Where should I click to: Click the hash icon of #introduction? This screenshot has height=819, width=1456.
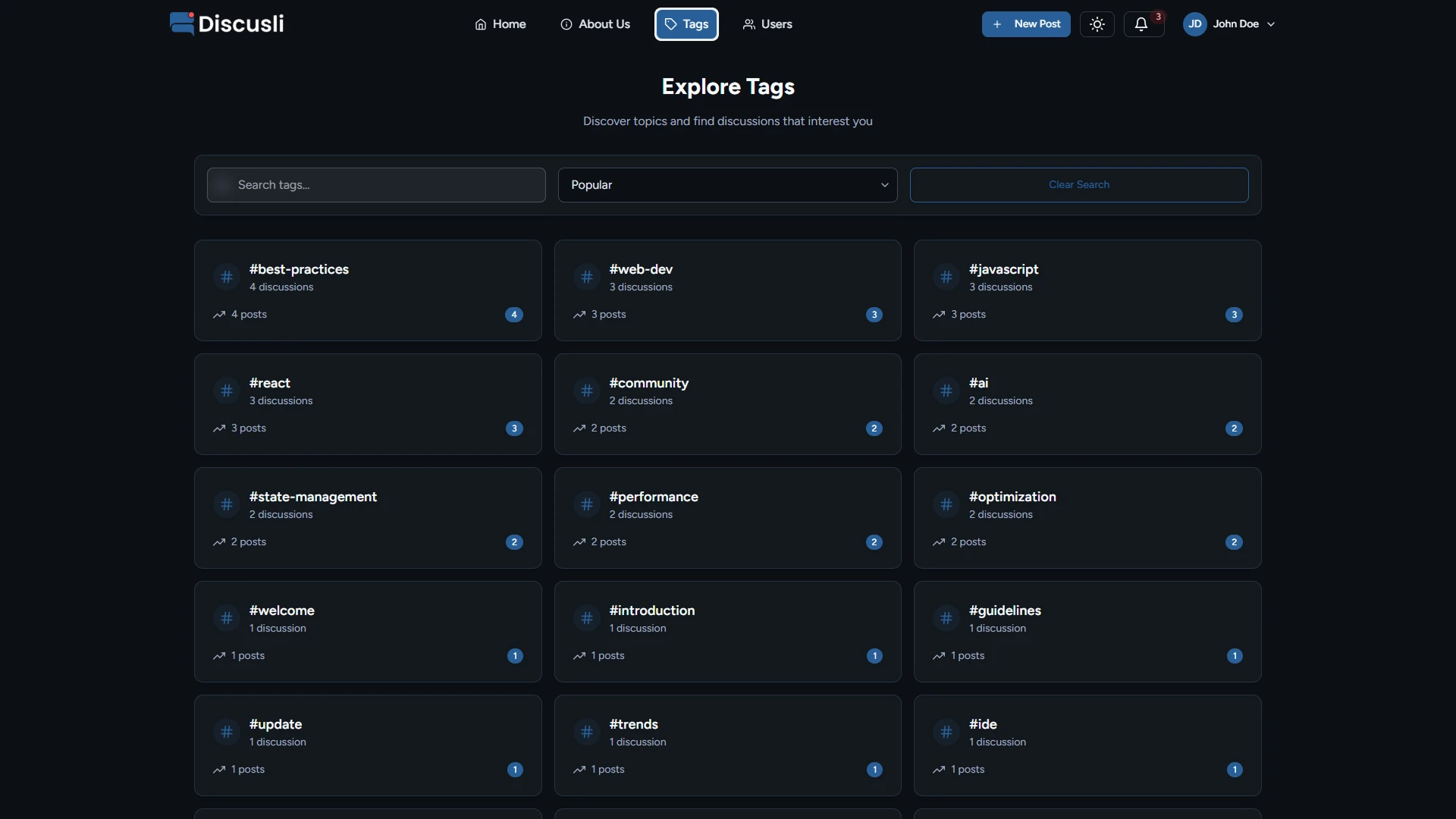click(586, 619)
